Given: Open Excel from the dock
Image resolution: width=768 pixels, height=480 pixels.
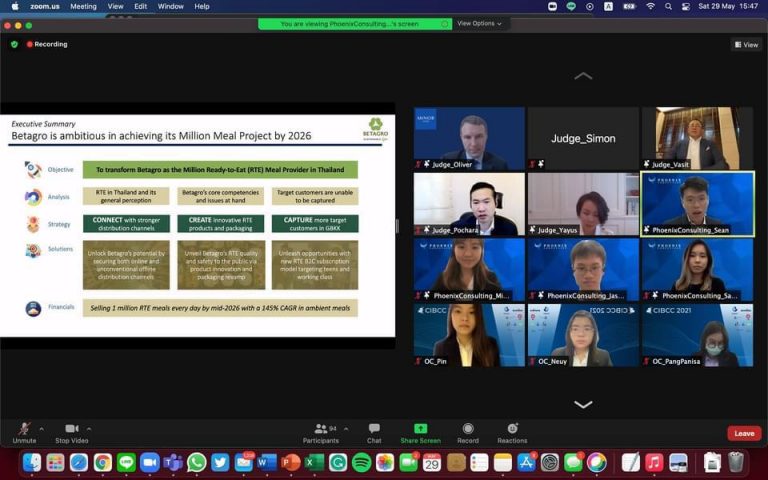Looking at the screenshot, I should click(x=314, y=462).
